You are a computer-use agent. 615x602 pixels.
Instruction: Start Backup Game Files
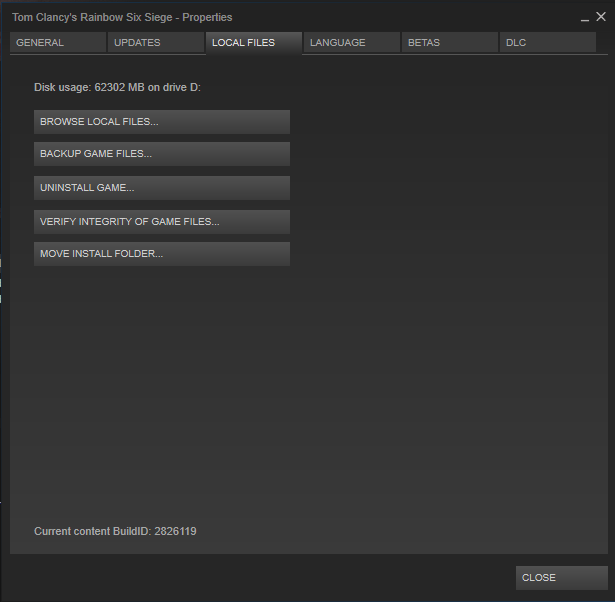click(162, 154)
